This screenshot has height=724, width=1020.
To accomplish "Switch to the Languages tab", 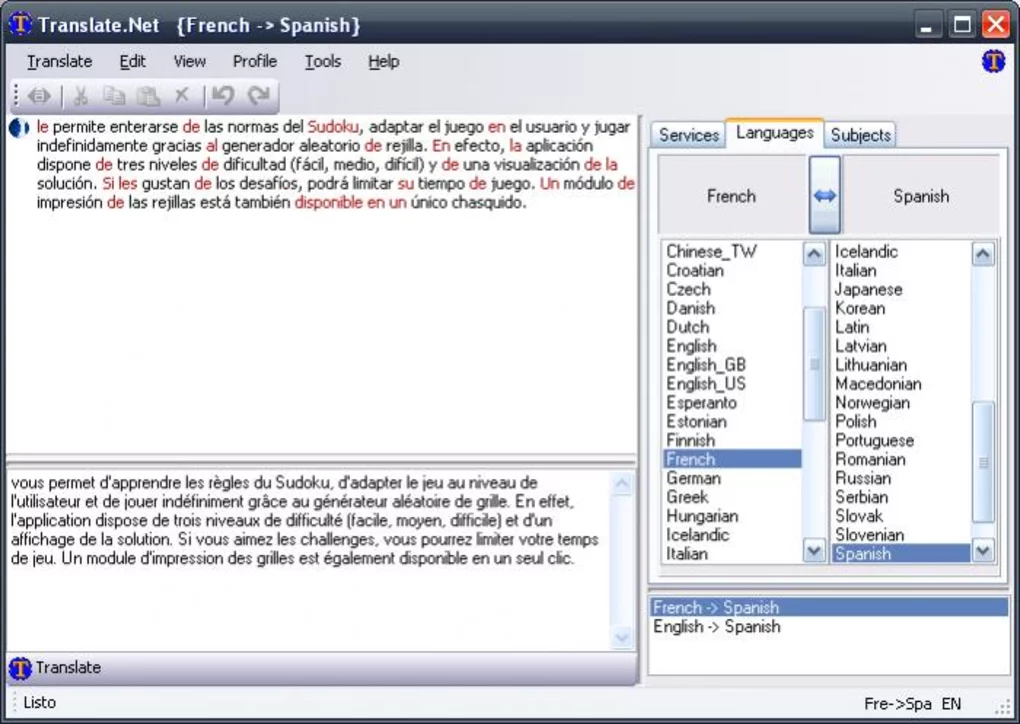I will pos(774,133).
